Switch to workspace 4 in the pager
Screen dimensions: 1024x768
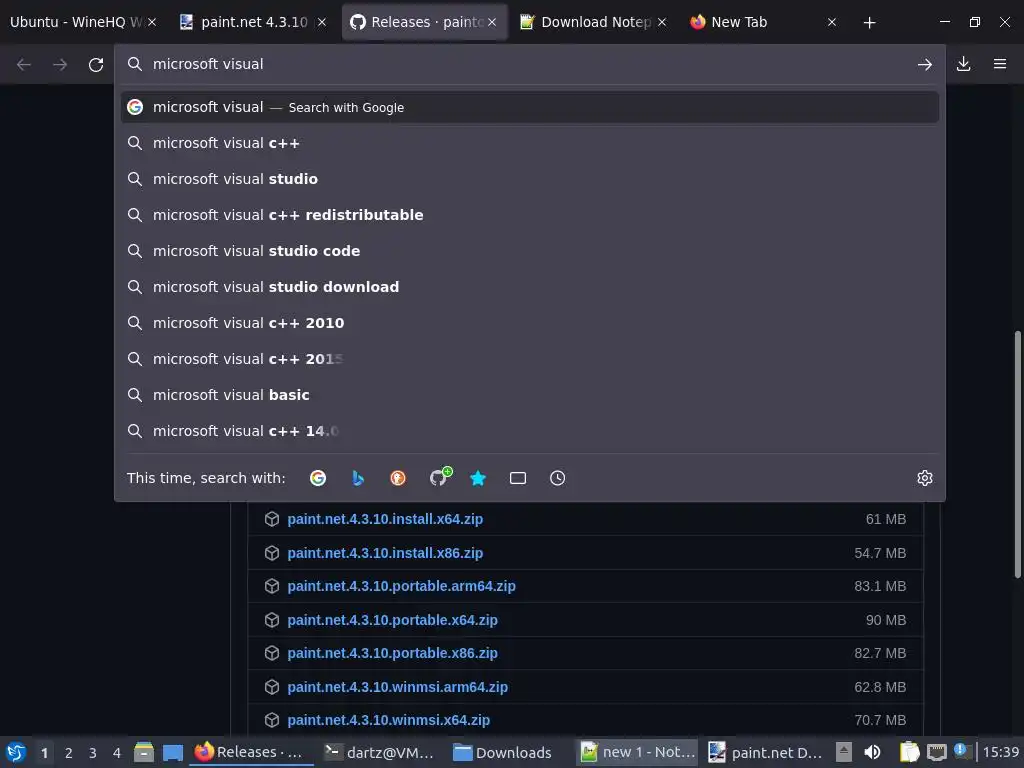[x=117, y=753]
